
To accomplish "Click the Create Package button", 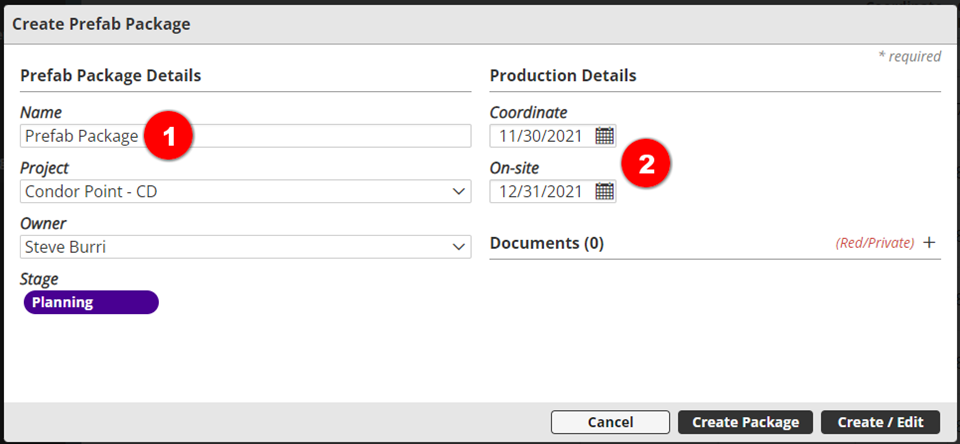I will coord(745,422).
